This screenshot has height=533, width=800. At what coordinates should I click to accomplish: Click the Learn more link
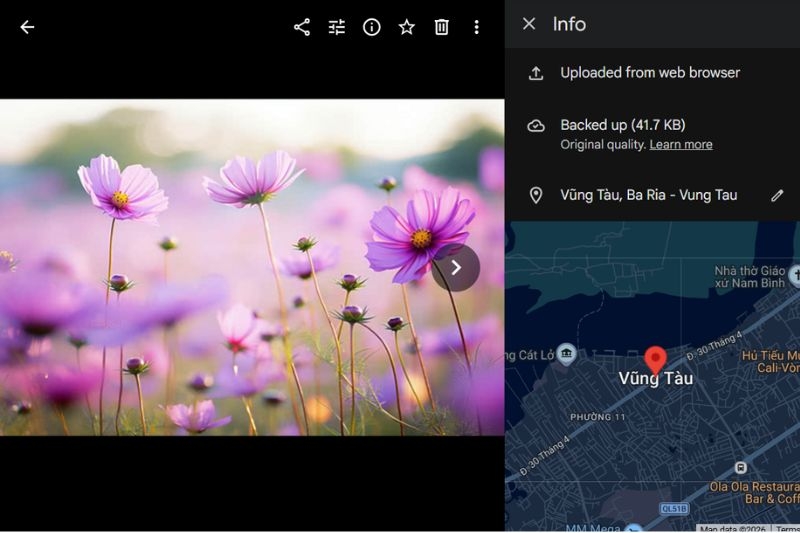[x=681, y=144]
